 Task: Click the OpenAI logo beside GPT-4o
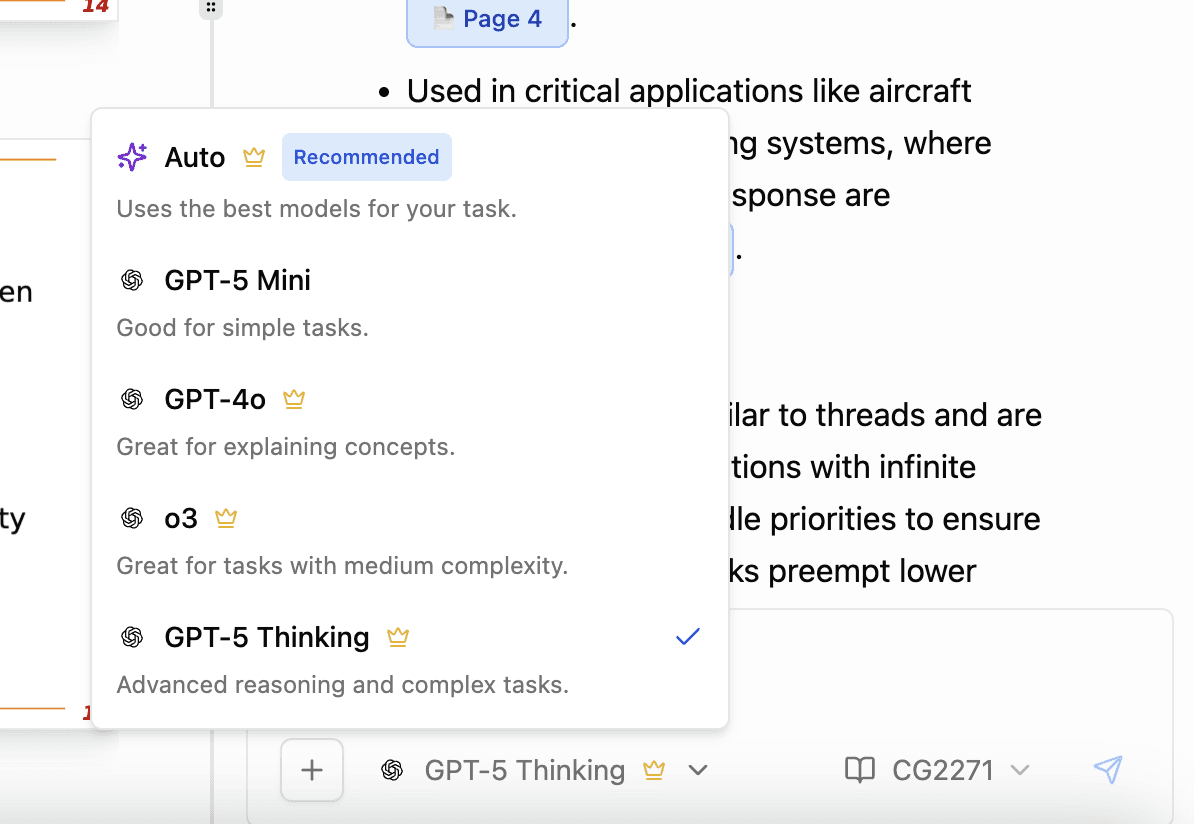click(132, 399)
